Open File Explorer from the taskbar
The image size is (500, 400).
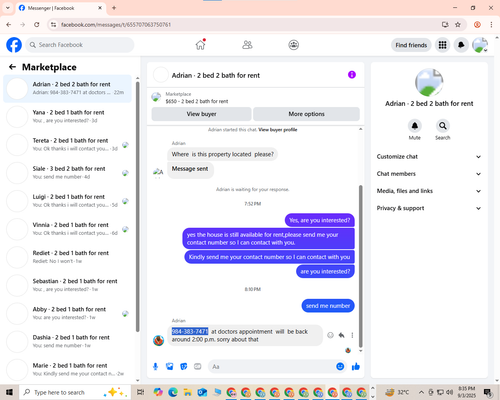pos(187,392)
